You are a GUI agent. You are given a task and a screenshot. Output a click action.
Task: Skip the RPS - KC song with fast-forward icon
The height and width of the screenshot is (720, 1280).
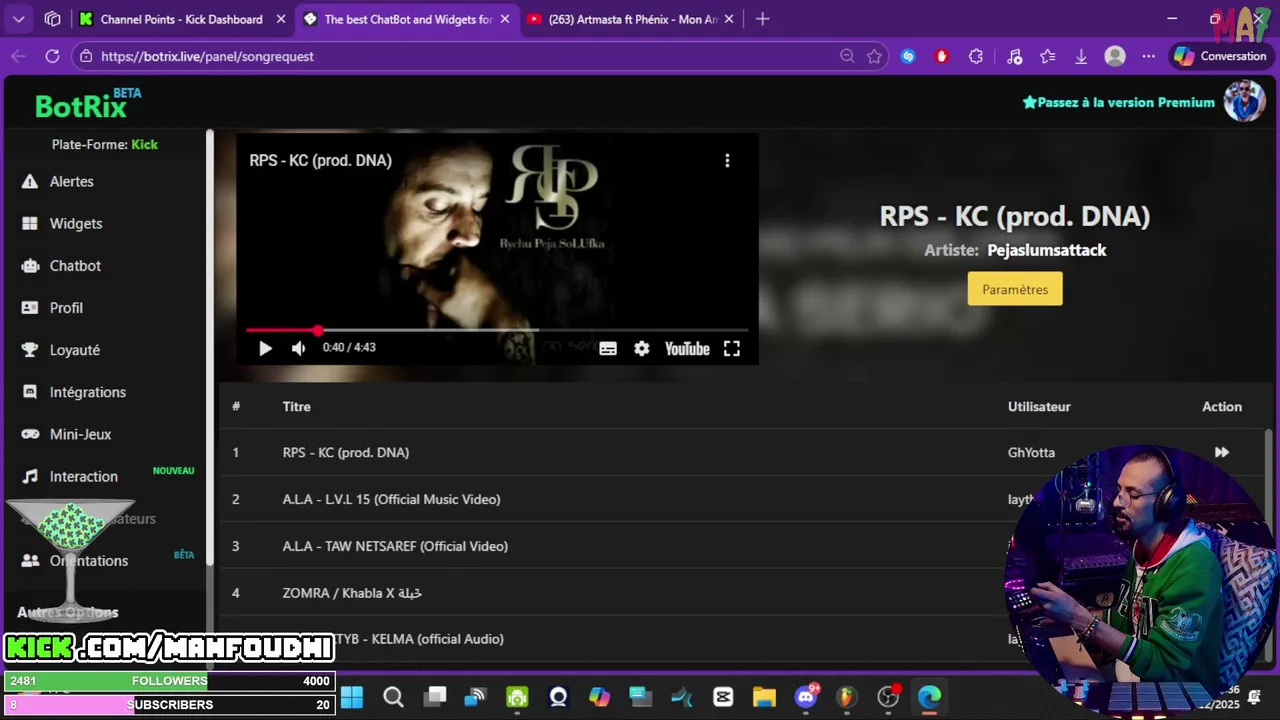click(1222, 452)
